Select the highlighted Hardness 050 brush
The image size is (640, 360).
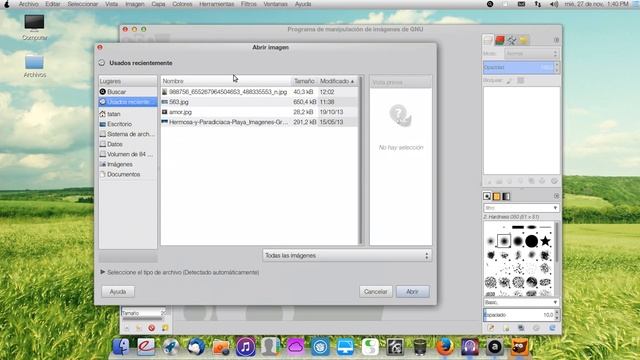click(504, 241)
